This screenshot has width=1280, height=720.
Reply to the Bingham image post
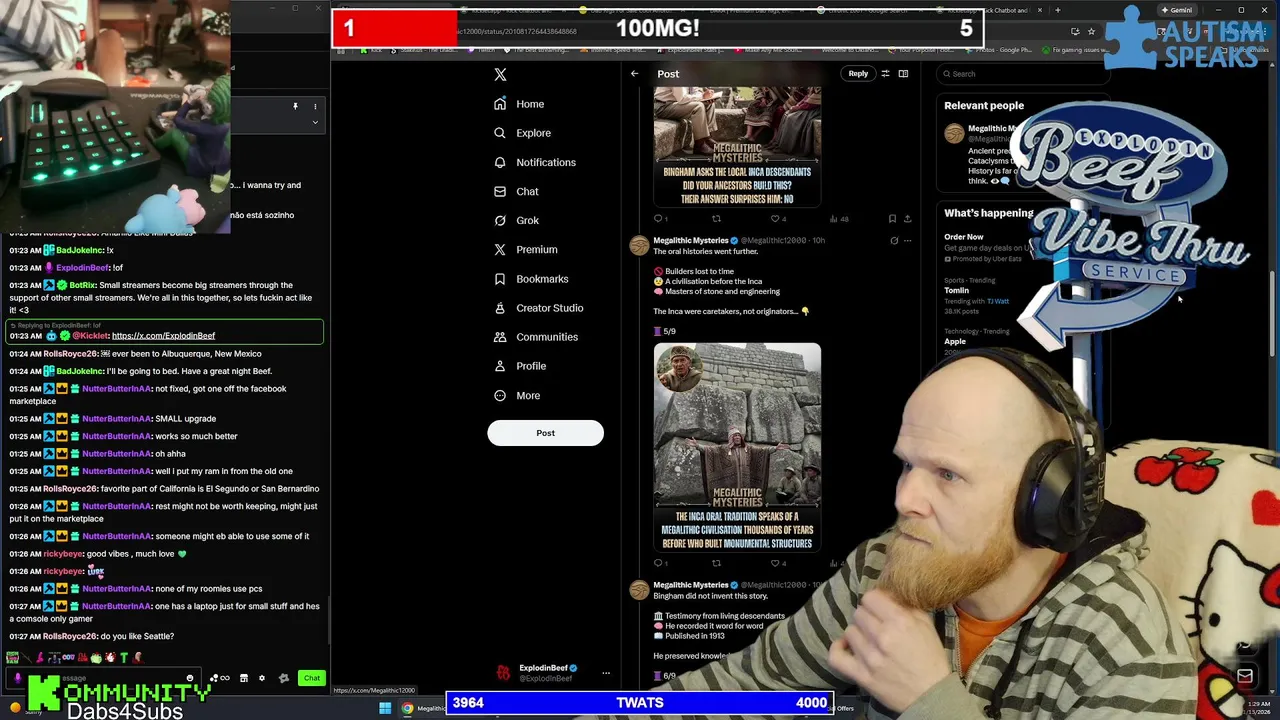tap(659, 219)
